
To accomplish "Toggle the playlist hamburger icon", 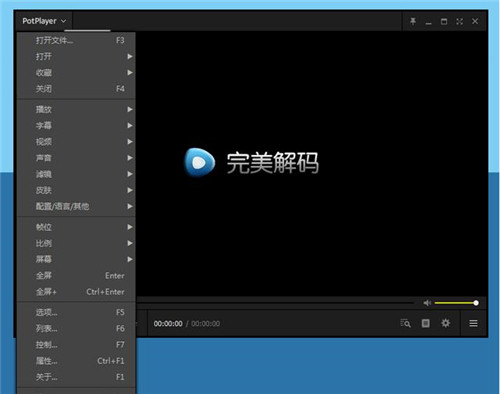I will [473, 323].
